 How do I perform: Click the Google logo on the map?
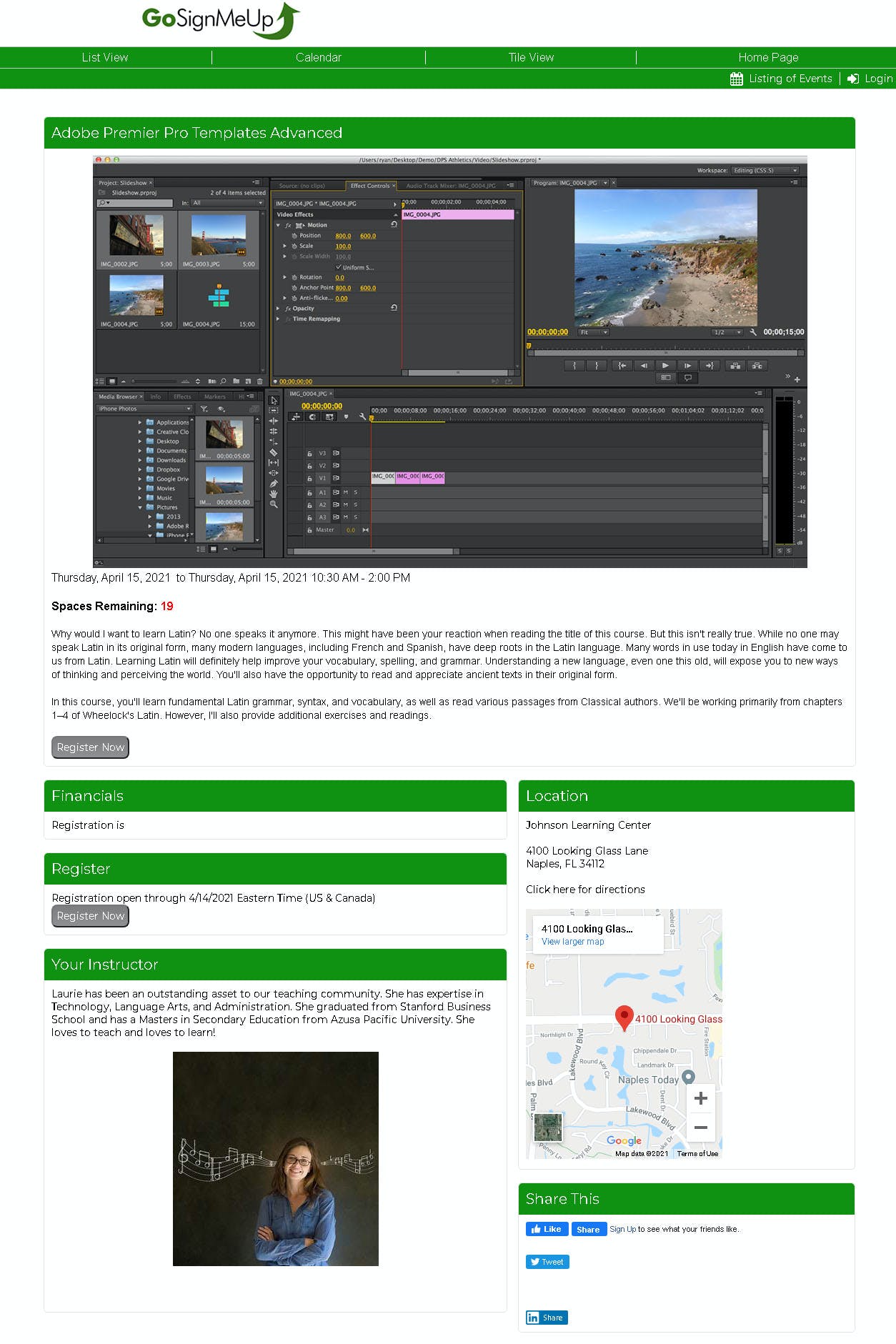pos(624,1140)
